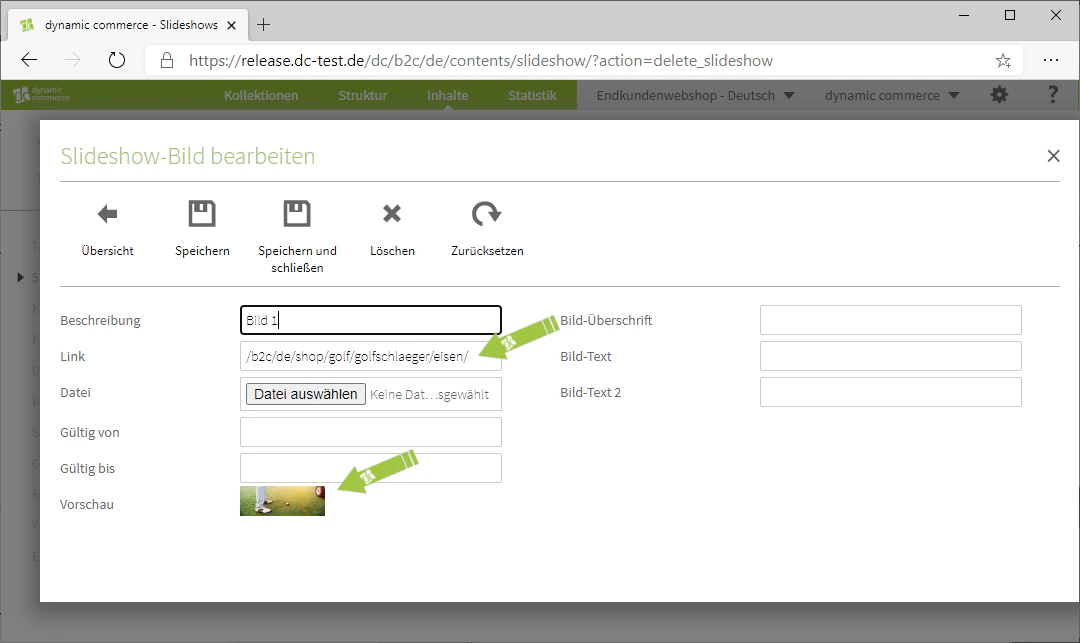Click the Speichern label text

point(202,251)
